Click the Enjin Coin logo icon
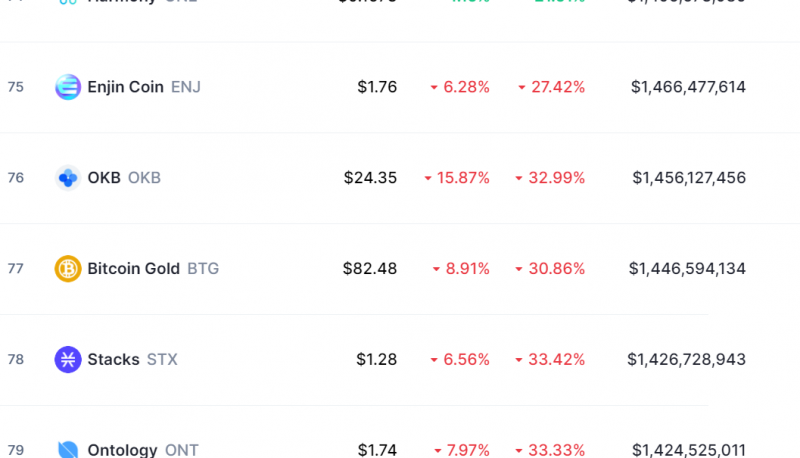Viewport: 800px width, 458px height. click(x=68, y=87)
